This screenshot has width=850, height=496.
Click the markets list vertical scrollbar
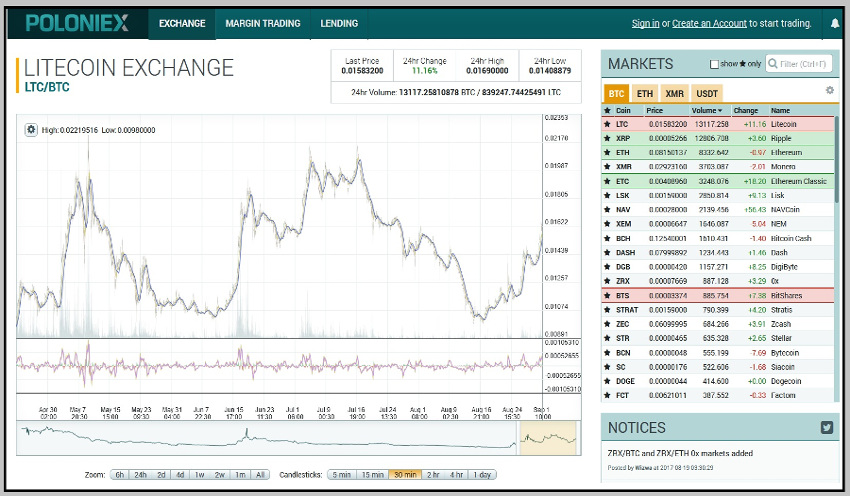pyautogui.click(x=836, y=160)
